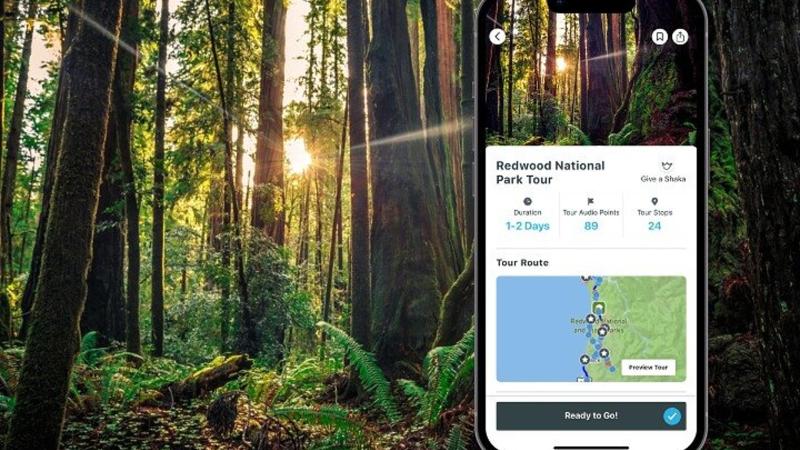This screenshot has height=450, width=800.
Task: Bookmark the Redwood tour
Action: pyautogui.click(x=659, y=37)
